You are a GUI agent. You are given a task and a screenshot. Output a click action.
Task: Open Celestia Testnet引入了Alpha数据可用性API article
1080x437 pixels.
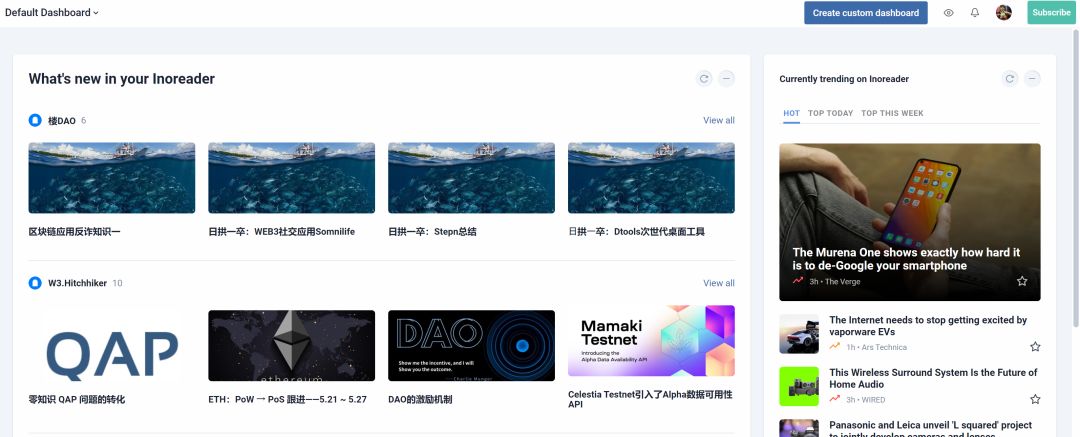(650, 399)
